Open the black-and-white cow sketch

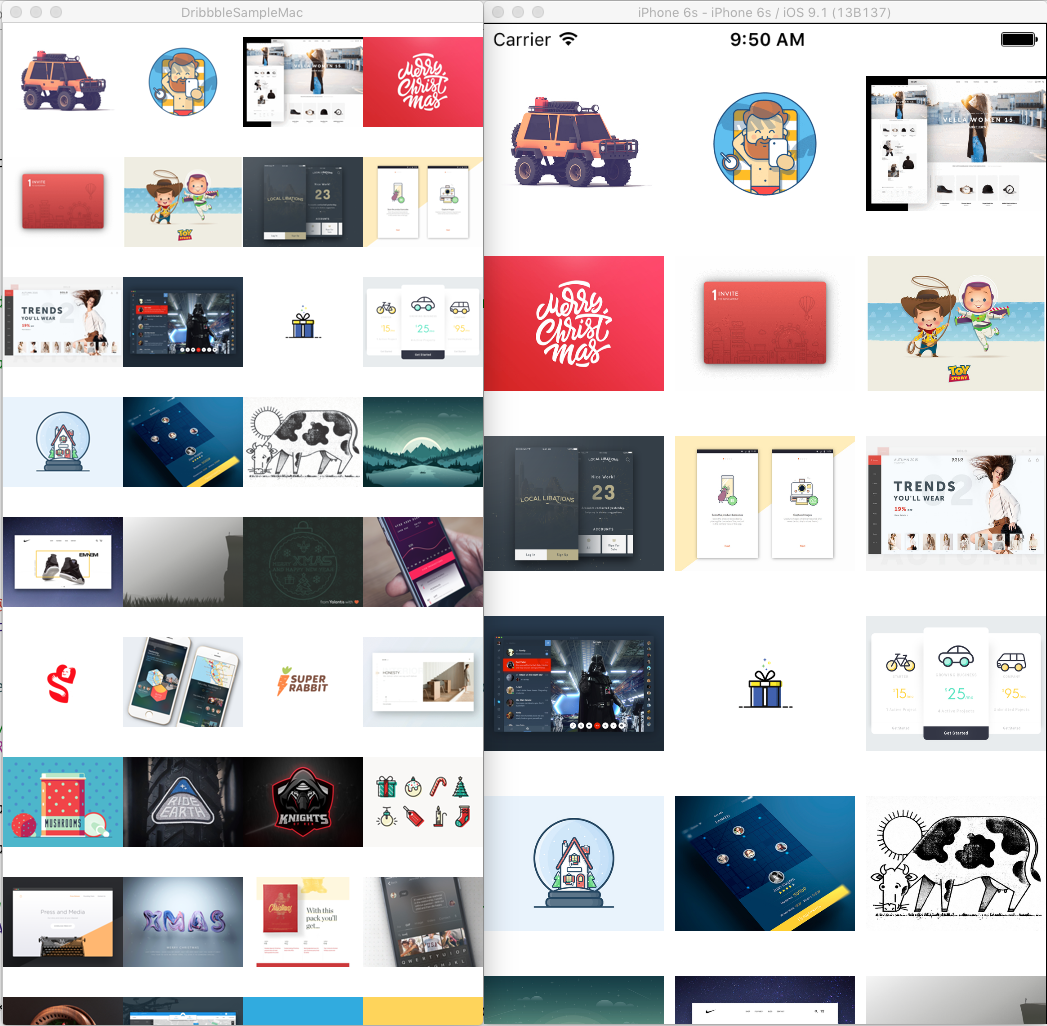(955, 863)
